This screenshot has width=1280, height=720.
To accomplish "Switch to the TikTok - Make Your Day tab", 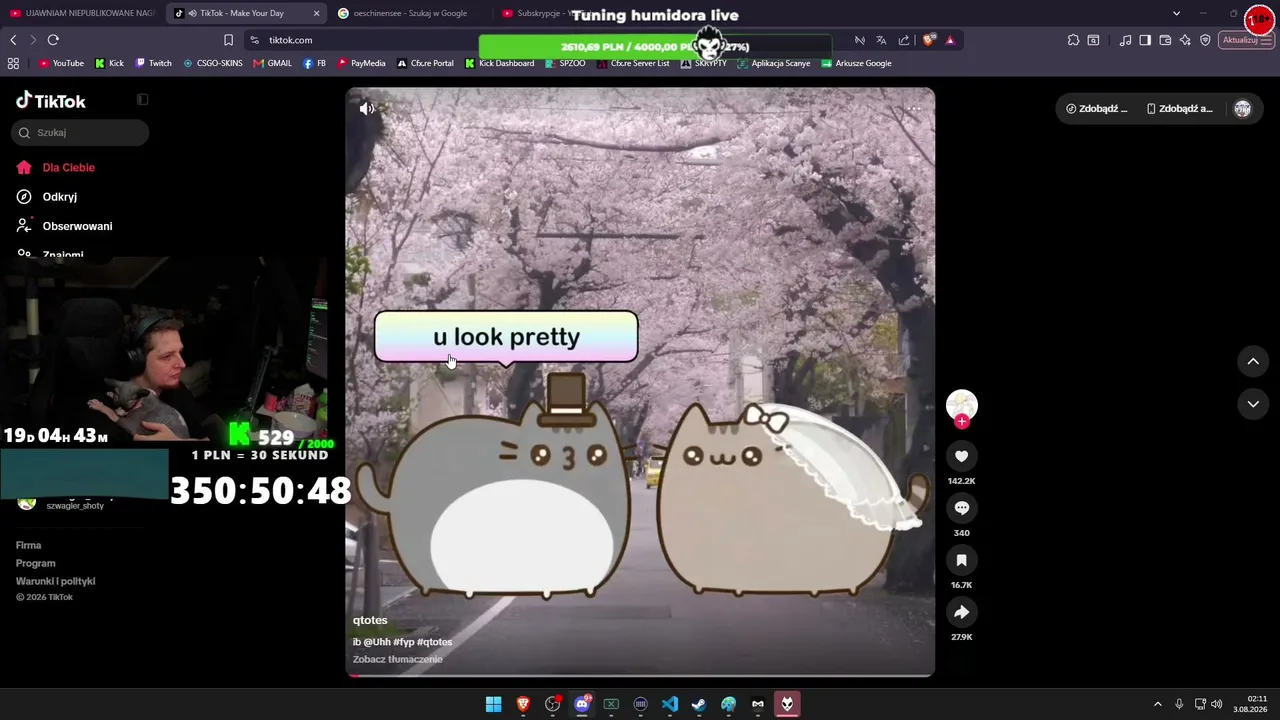I will [247, 13].
